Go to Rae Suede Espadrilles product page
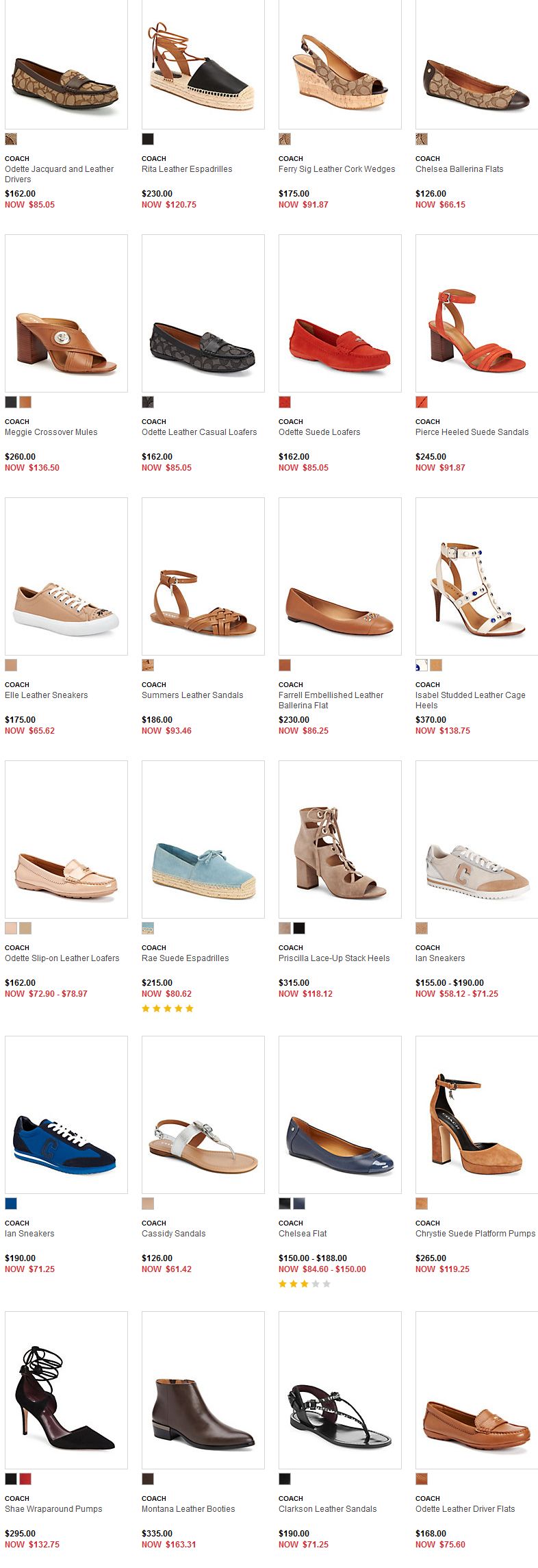This screenshot has width=538, height=1568. [x=185, y=958]
